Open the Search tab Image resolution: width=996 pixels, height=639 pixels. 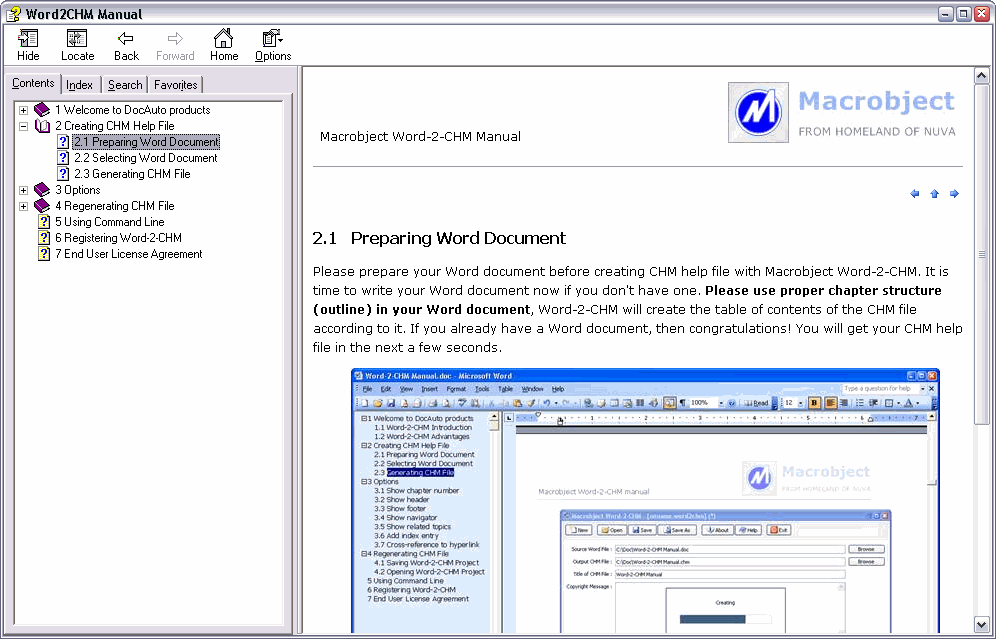point(124,85)
